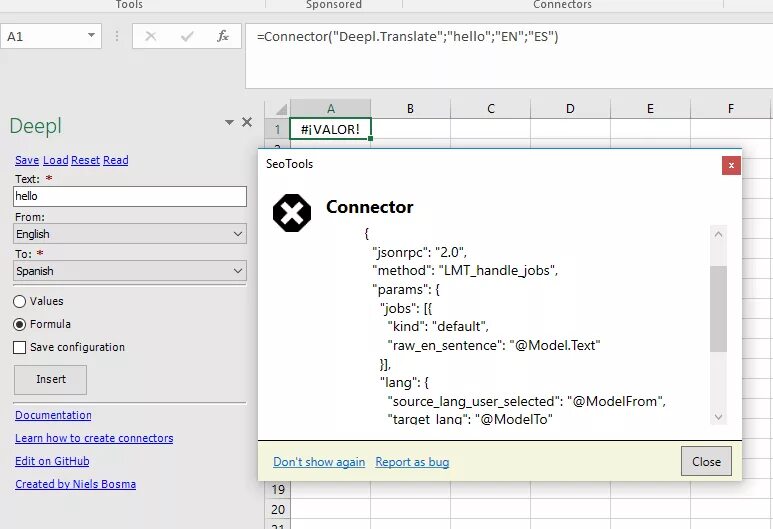773x529 pixels.
Task: Click the formula bar with Connector formula
Action: (x=509, y=56)
